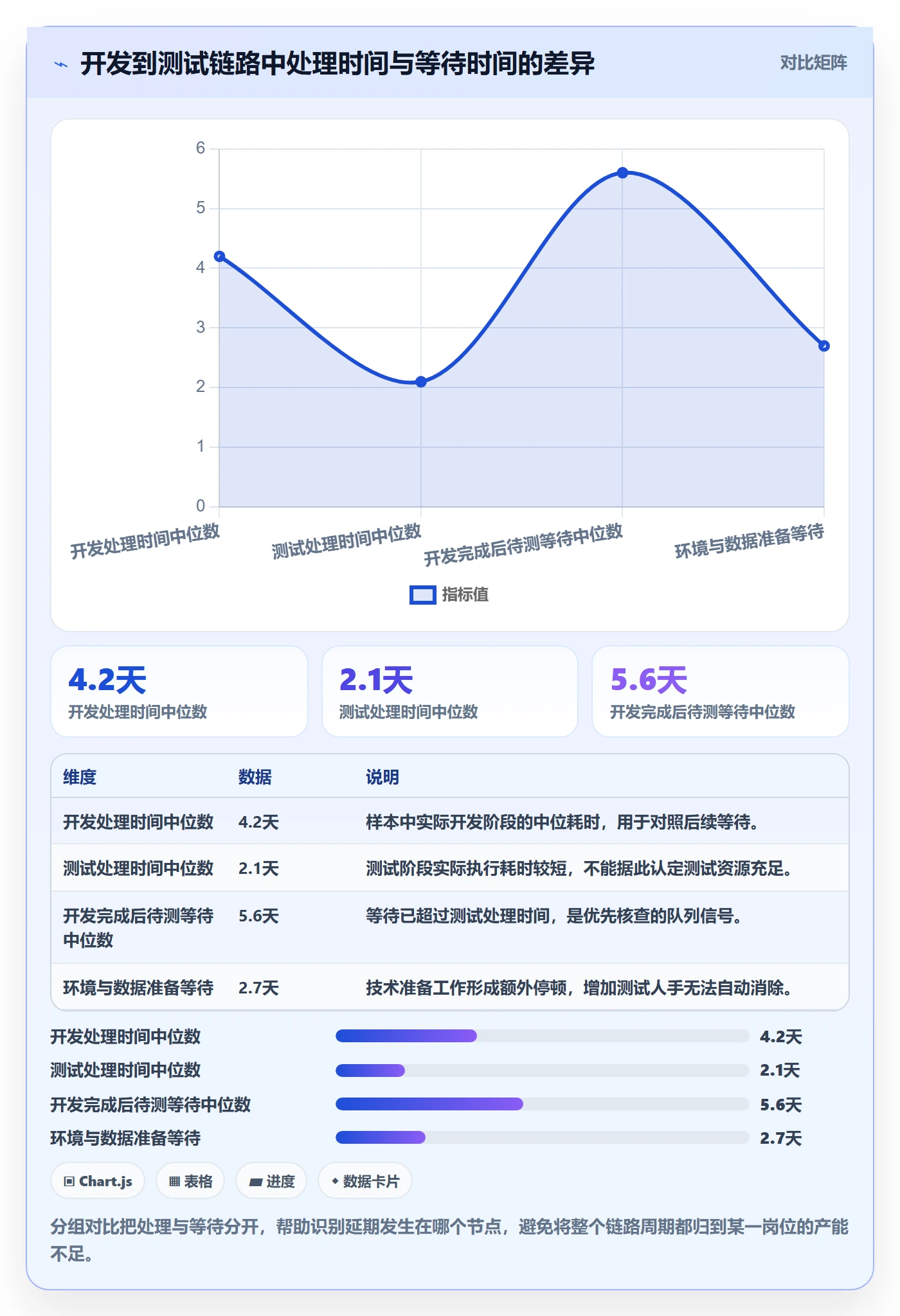Click the 5.6天 stat card
900x1316 pixels.
pos(721,691)
